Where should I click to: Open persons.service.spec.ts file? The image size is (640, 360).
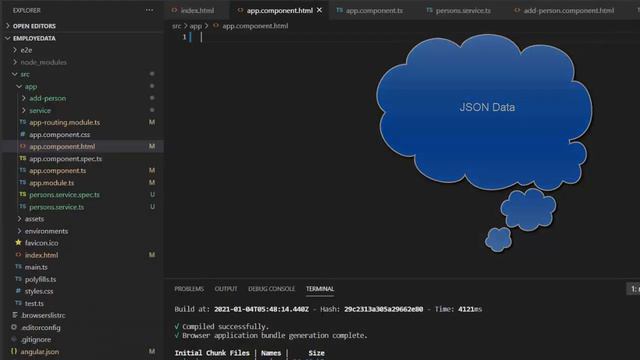click(64, 195)
